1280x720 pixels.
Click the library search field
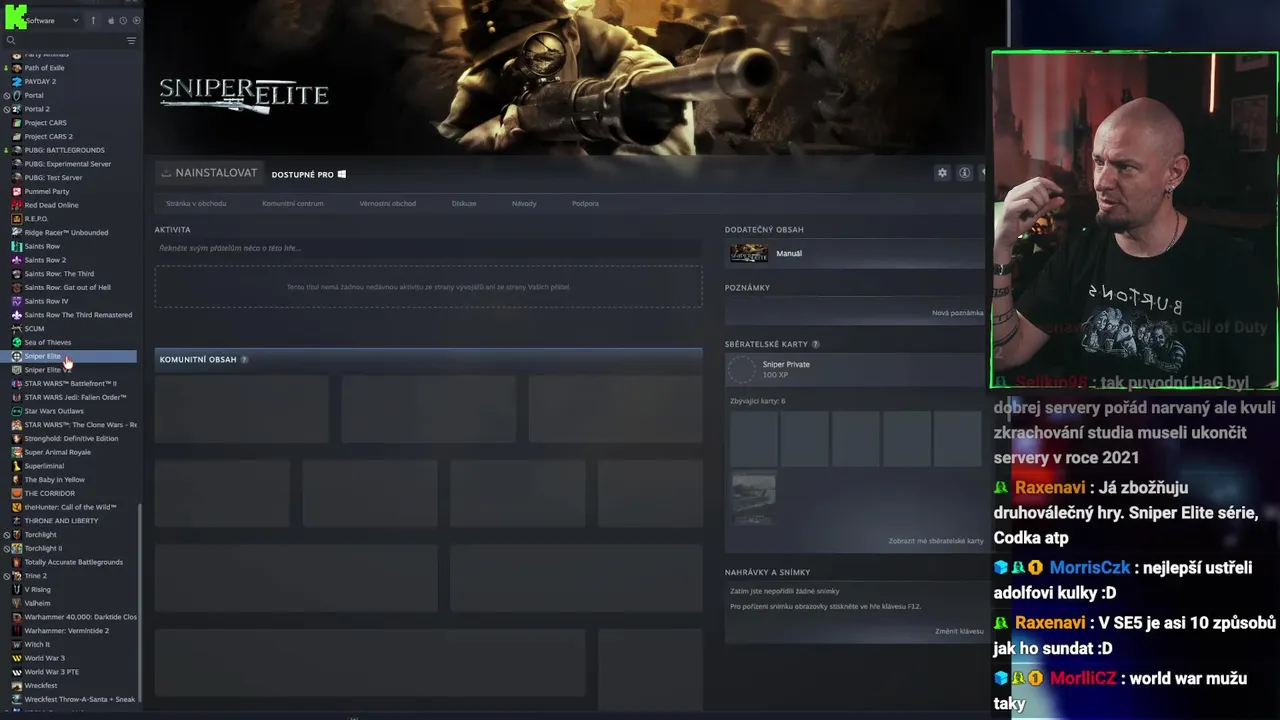[70, 40]
